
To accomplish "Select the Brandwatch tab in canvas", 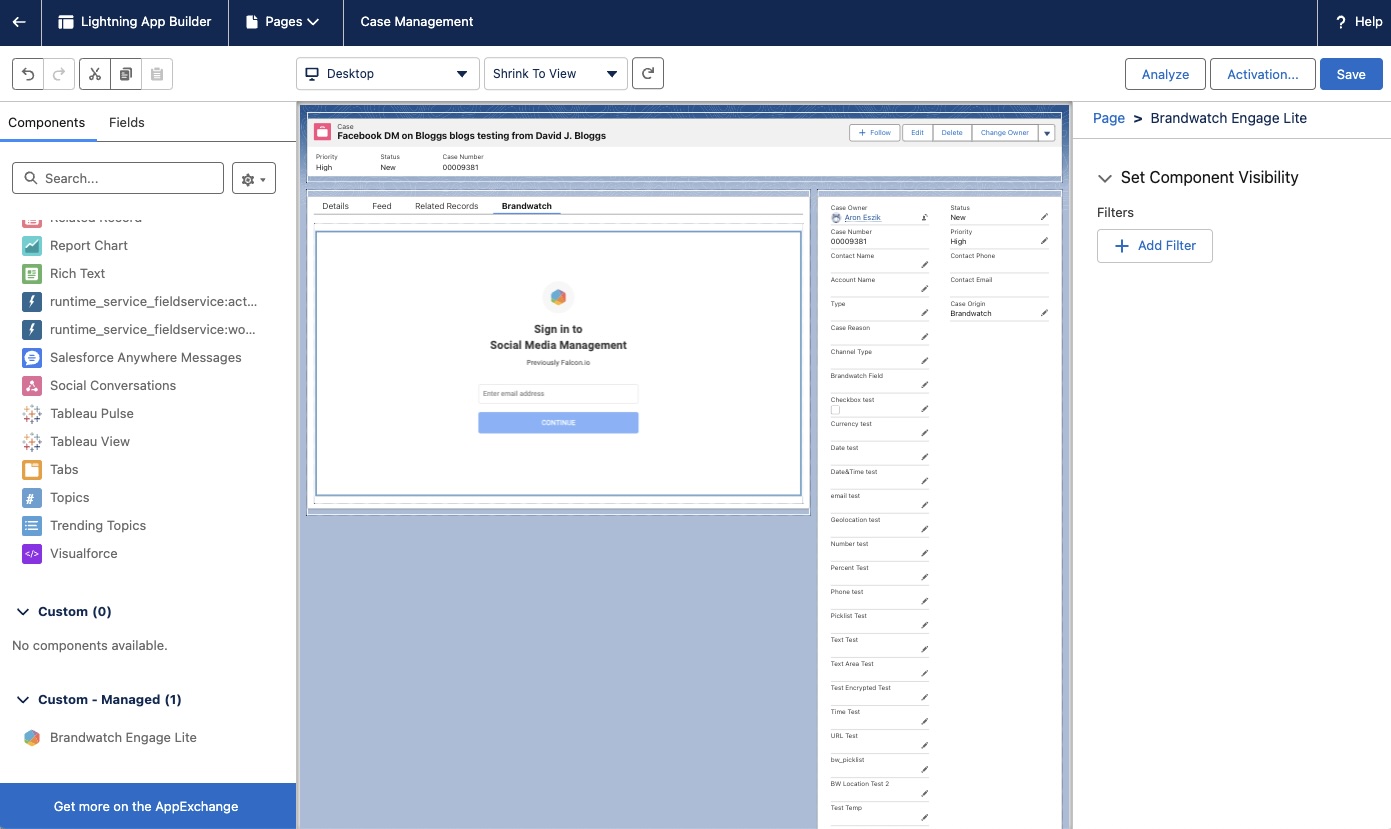I will (526, 206).
